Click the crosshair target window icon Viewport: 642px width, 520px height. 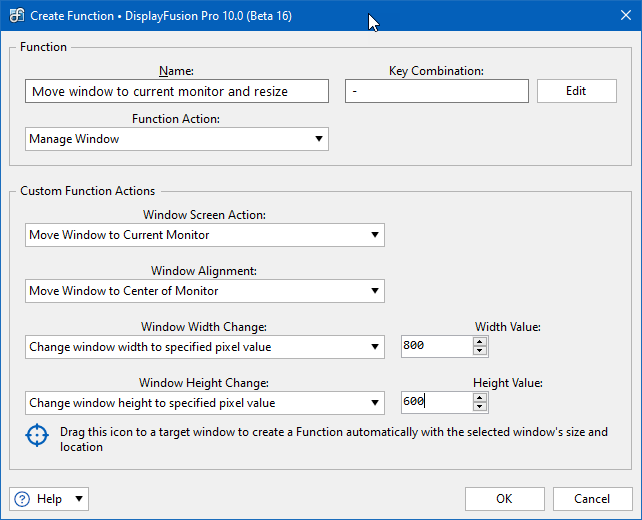click(37, 435)
